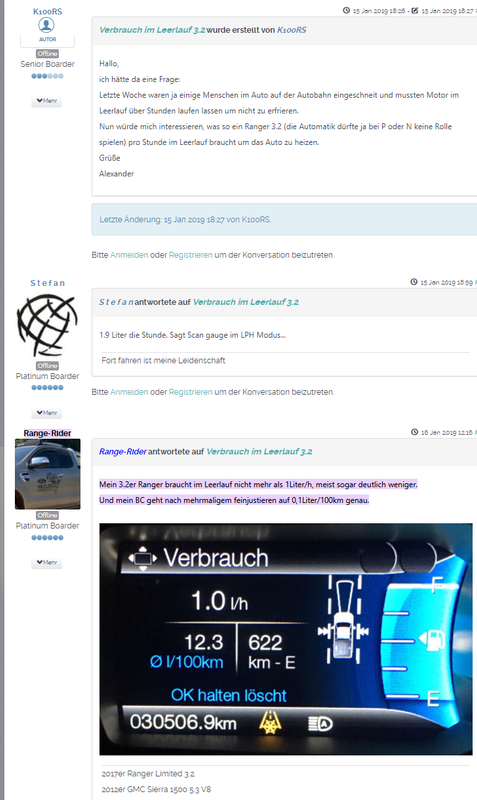Click K100RS default avatar icon
Viewport: 477px width, 800px height.
(x=46, y=25)
